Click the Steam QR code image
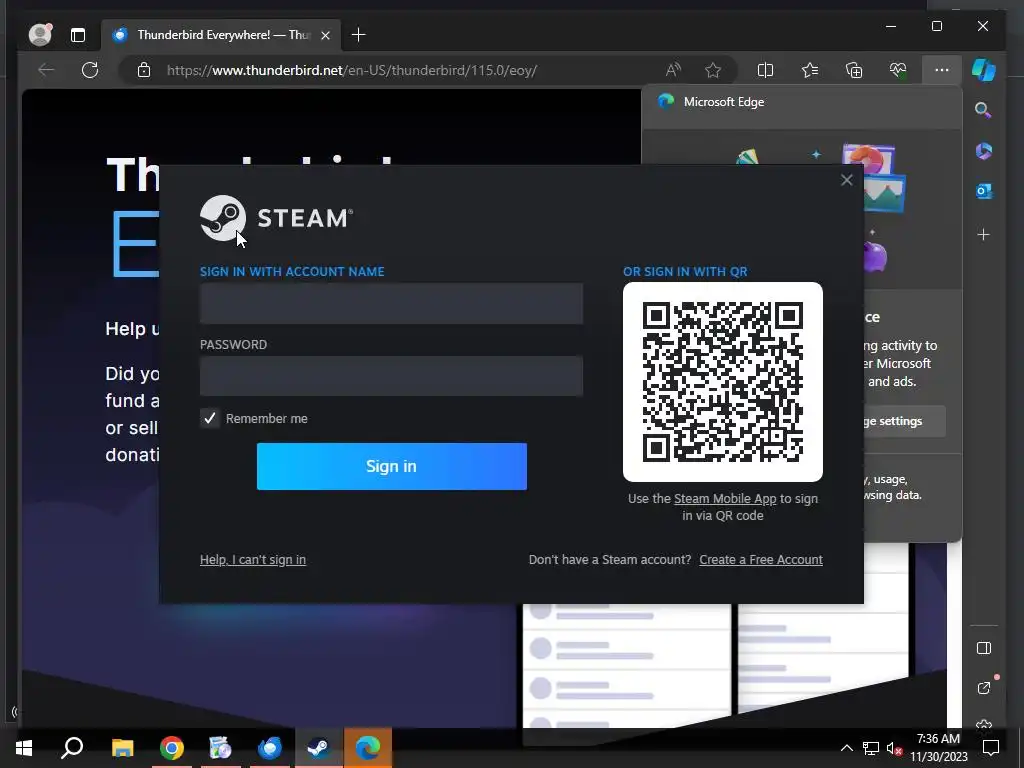Screen dimensions: 1024x768 722,381
